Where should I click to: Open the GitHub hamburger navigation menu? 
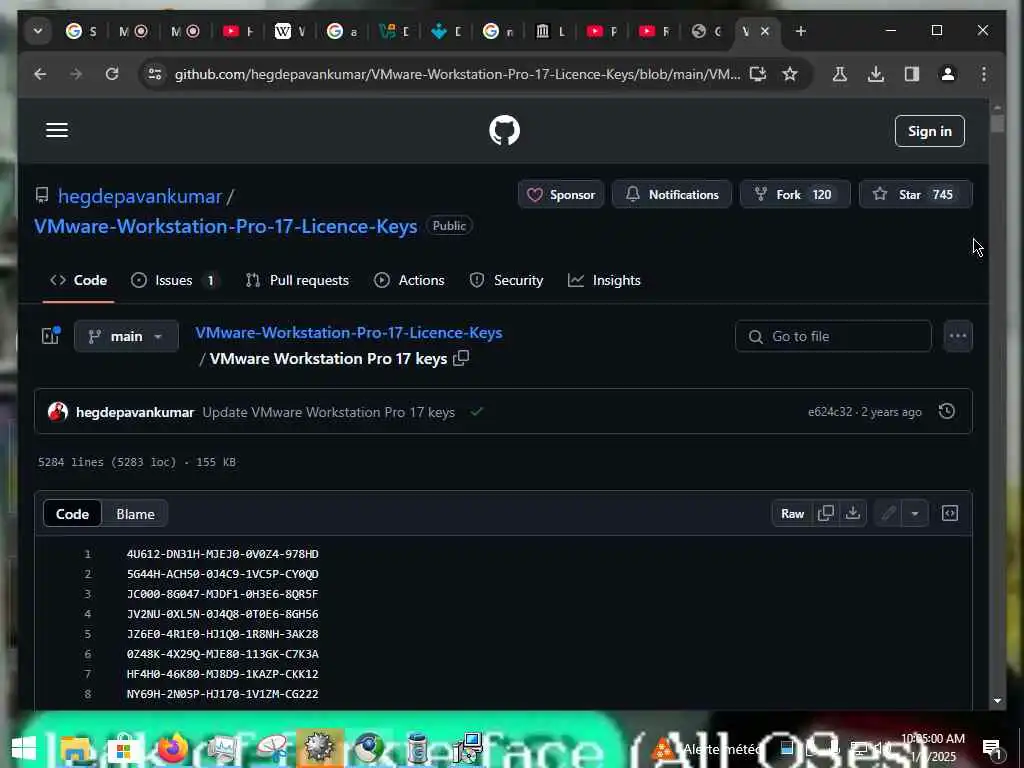pyautogui.click(x=57, y=130)
